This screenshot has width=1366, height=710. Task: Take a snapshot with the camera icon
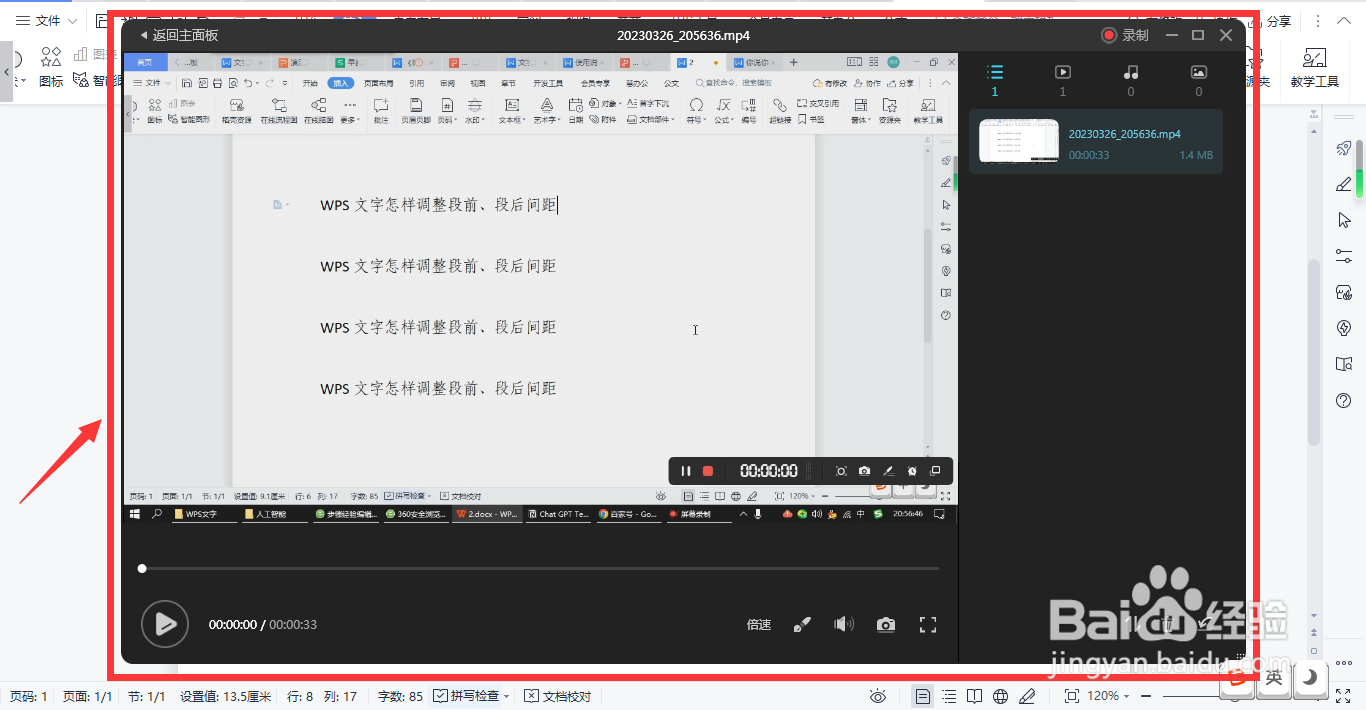coord(886,625)
